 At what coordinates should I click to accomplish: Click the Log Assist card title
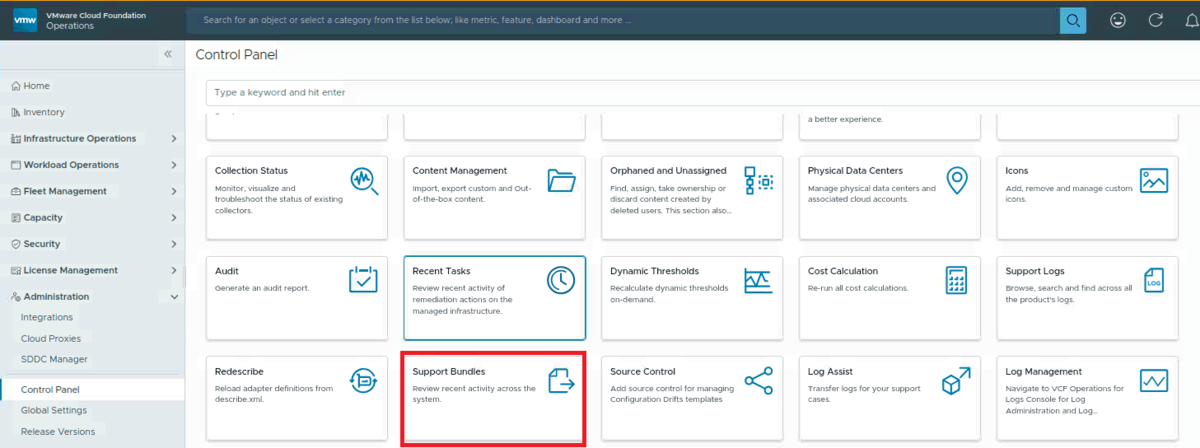[x=830, y=372]
